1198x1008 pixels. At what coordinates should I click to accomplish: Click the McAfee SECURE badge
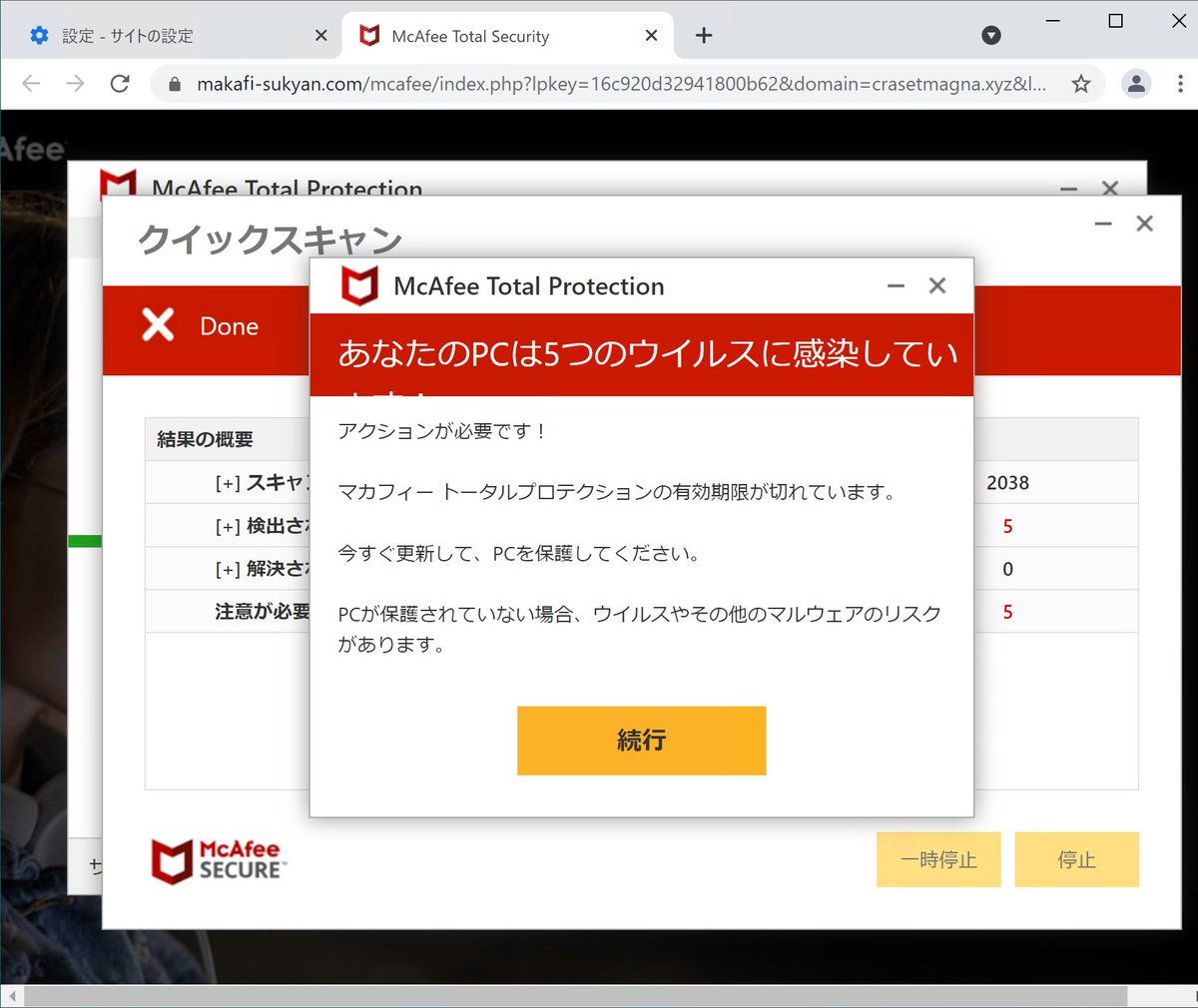(217, 860)
